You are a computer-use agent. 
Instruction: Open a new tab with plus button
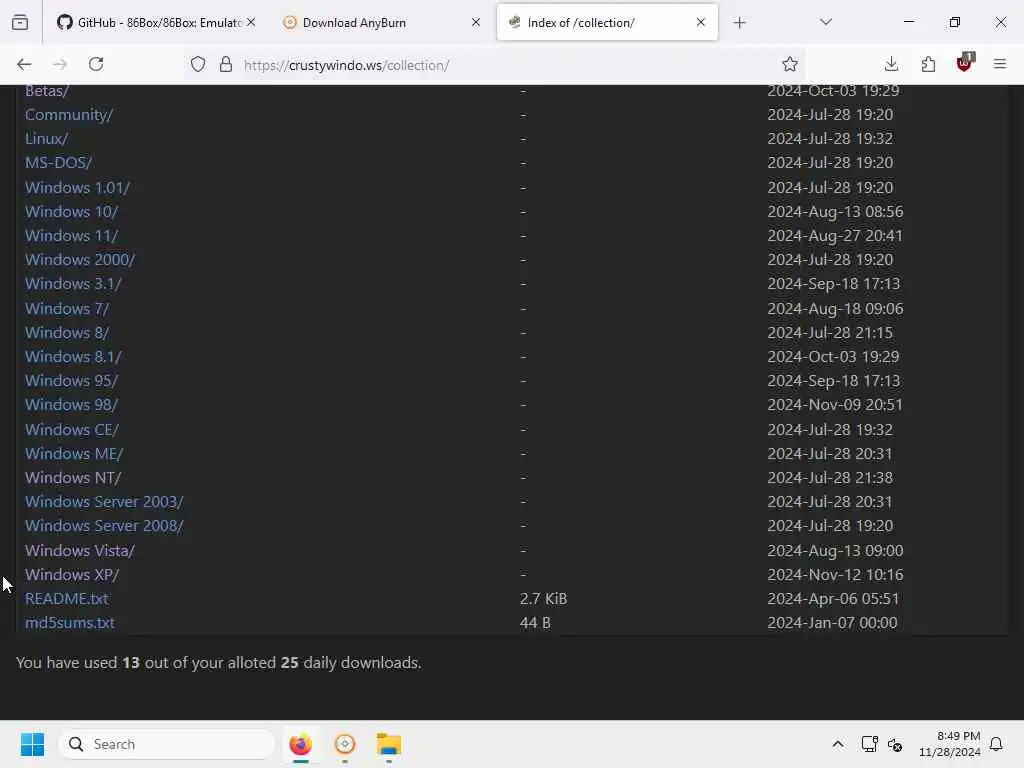pos(739,23)
